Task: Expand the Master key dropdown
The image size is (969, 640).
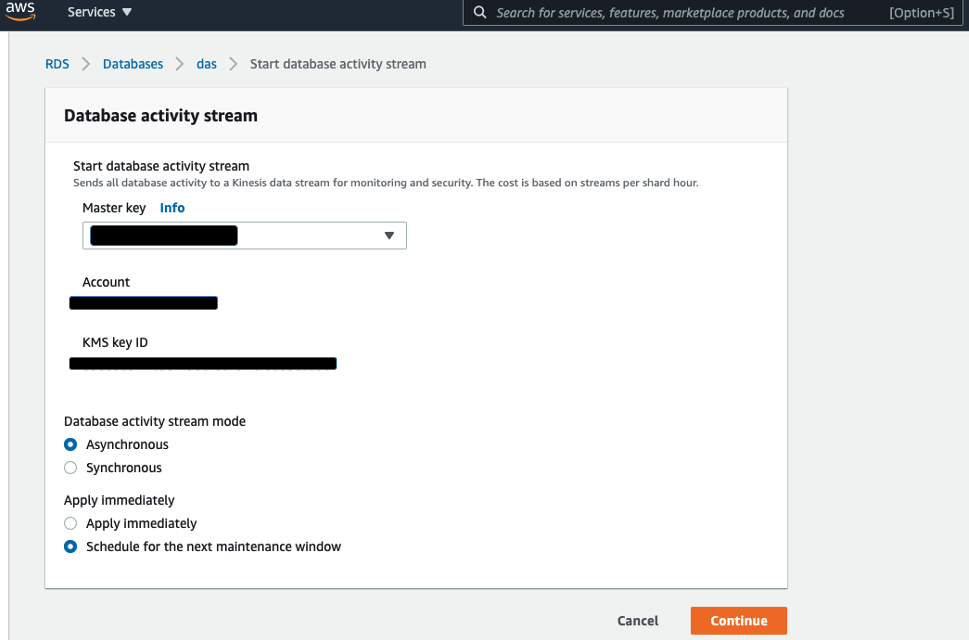Action: [x=244, y=236]
